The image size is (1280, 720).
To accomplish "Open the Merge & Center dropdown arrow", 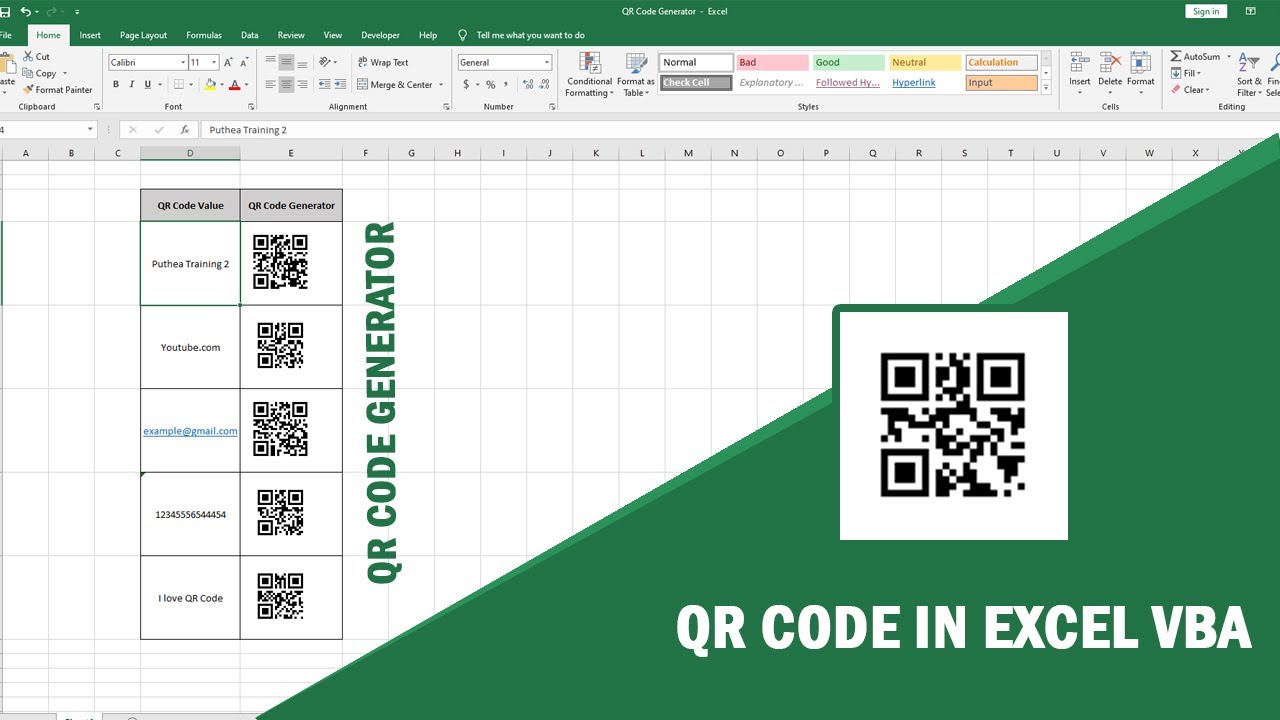I will click(x=441, y=85).
